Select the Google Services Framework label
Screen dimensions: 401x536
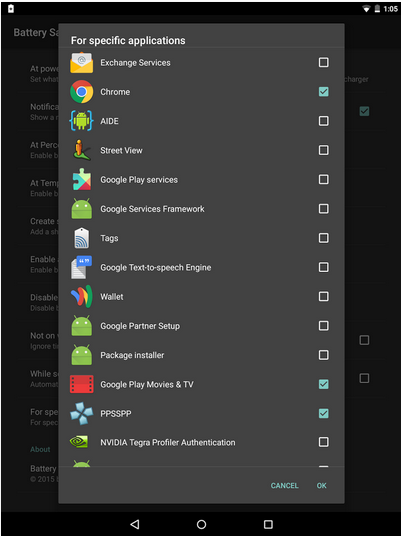tap(152, 209)
